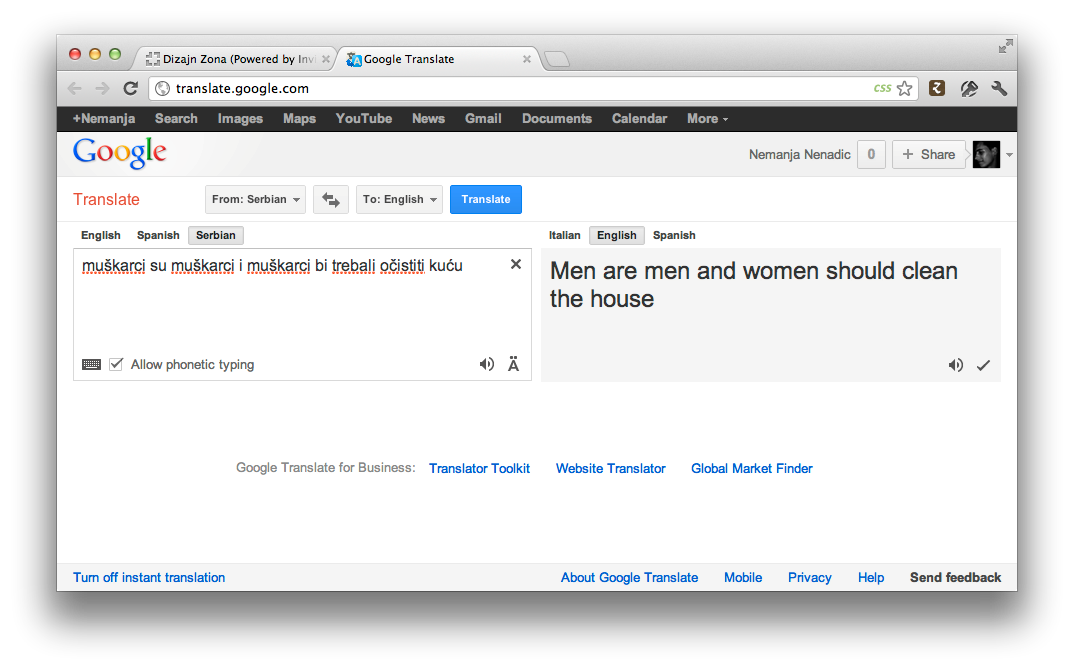Select Spanish as the source language
Image resolution: width=1074 pixels, height=670 pixels.
[158, 235]
